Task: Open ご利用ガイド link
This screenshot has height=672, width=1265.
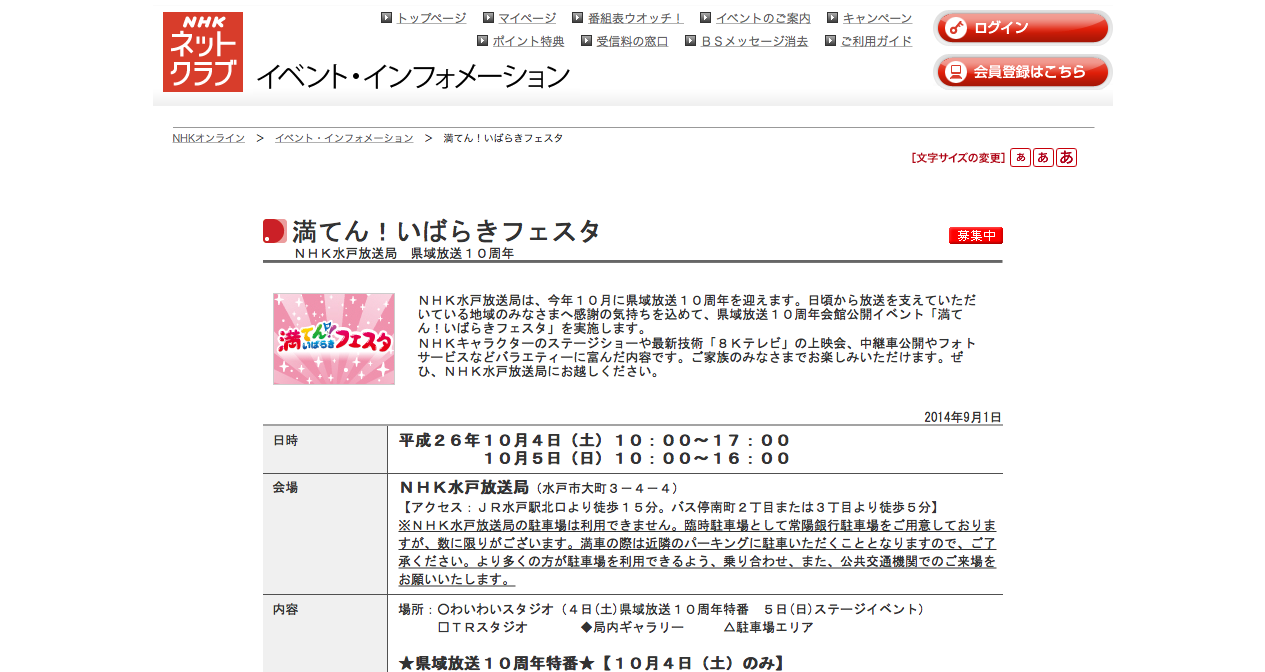Action: (x=876, y=41)
